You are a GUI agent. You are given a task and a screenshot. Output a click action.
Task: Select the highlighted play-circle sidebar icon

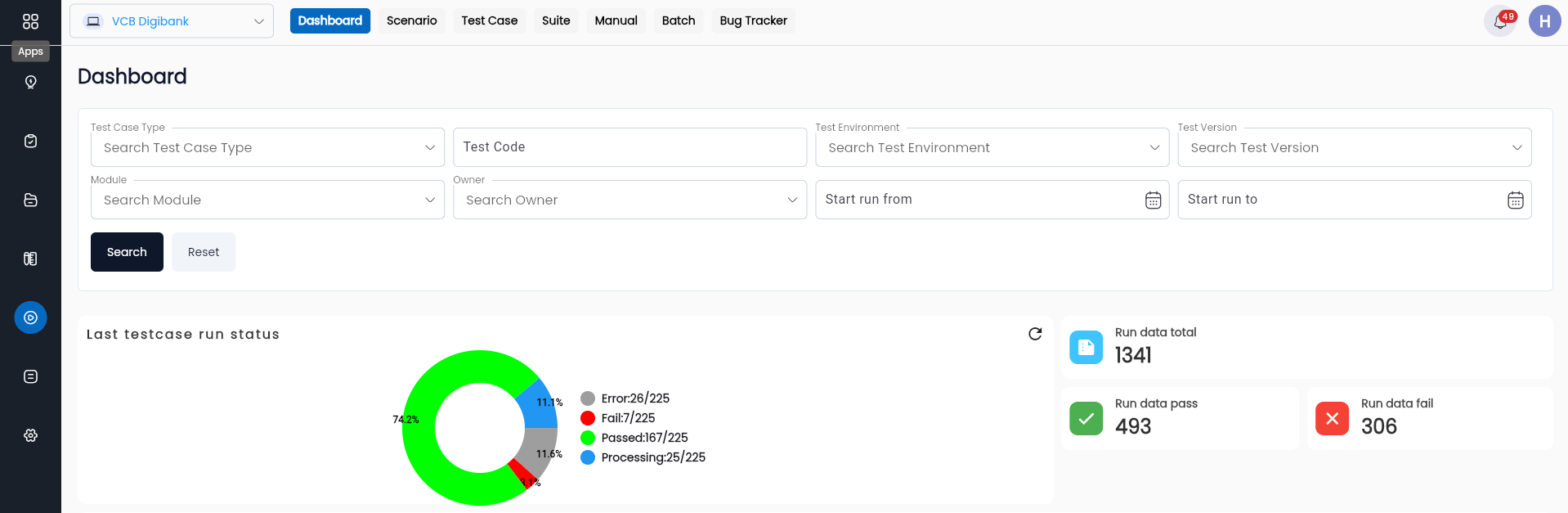(x=30, y=317)
